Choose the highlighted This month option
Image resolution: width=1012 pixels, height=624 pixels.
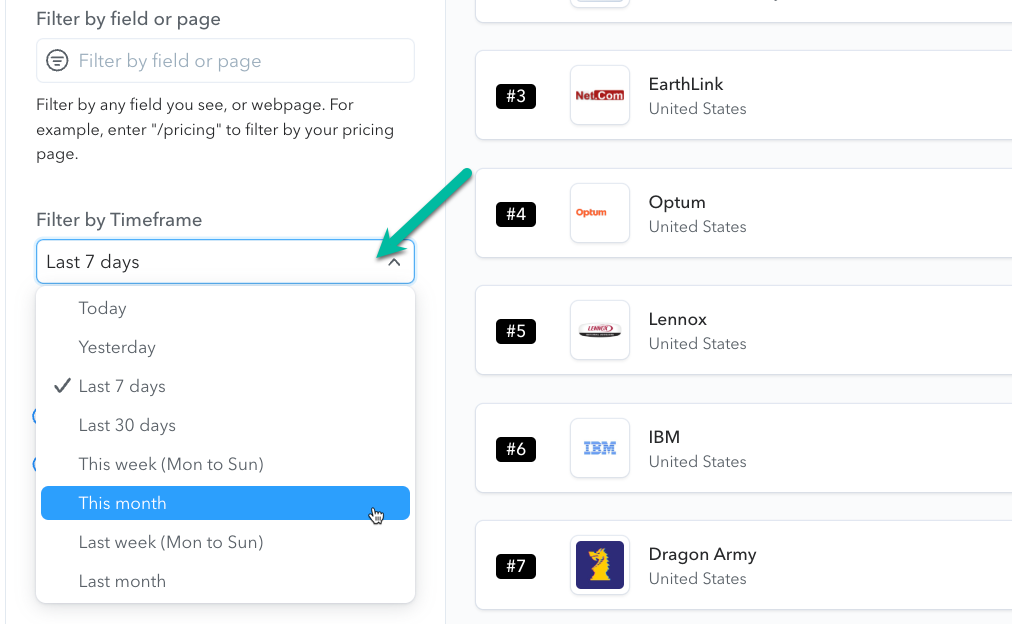click(123, 503)
